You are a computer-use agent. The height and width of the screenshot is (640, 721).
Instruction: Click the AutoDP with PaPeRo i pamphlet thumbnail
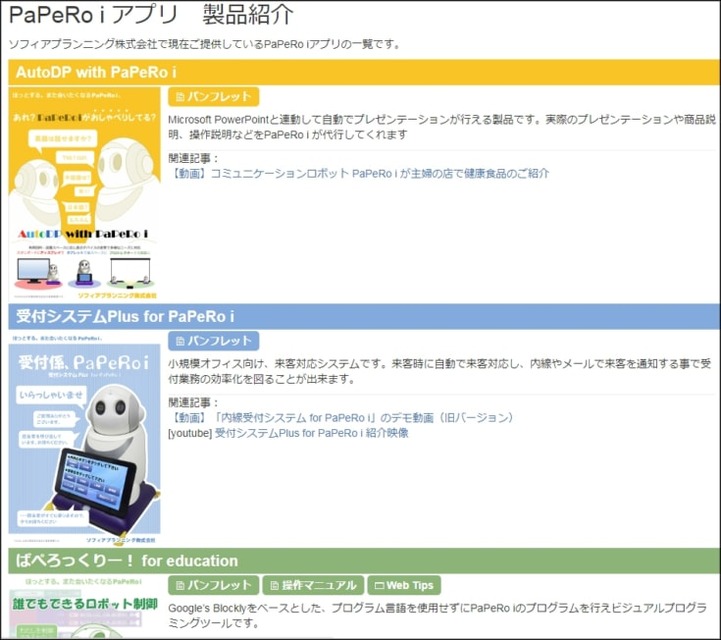point(85,194)
